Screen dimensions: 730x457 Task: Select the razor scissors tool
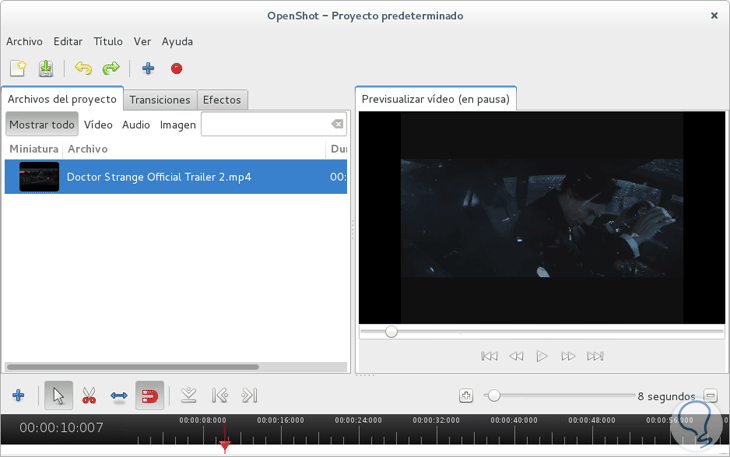coord(89,396)
